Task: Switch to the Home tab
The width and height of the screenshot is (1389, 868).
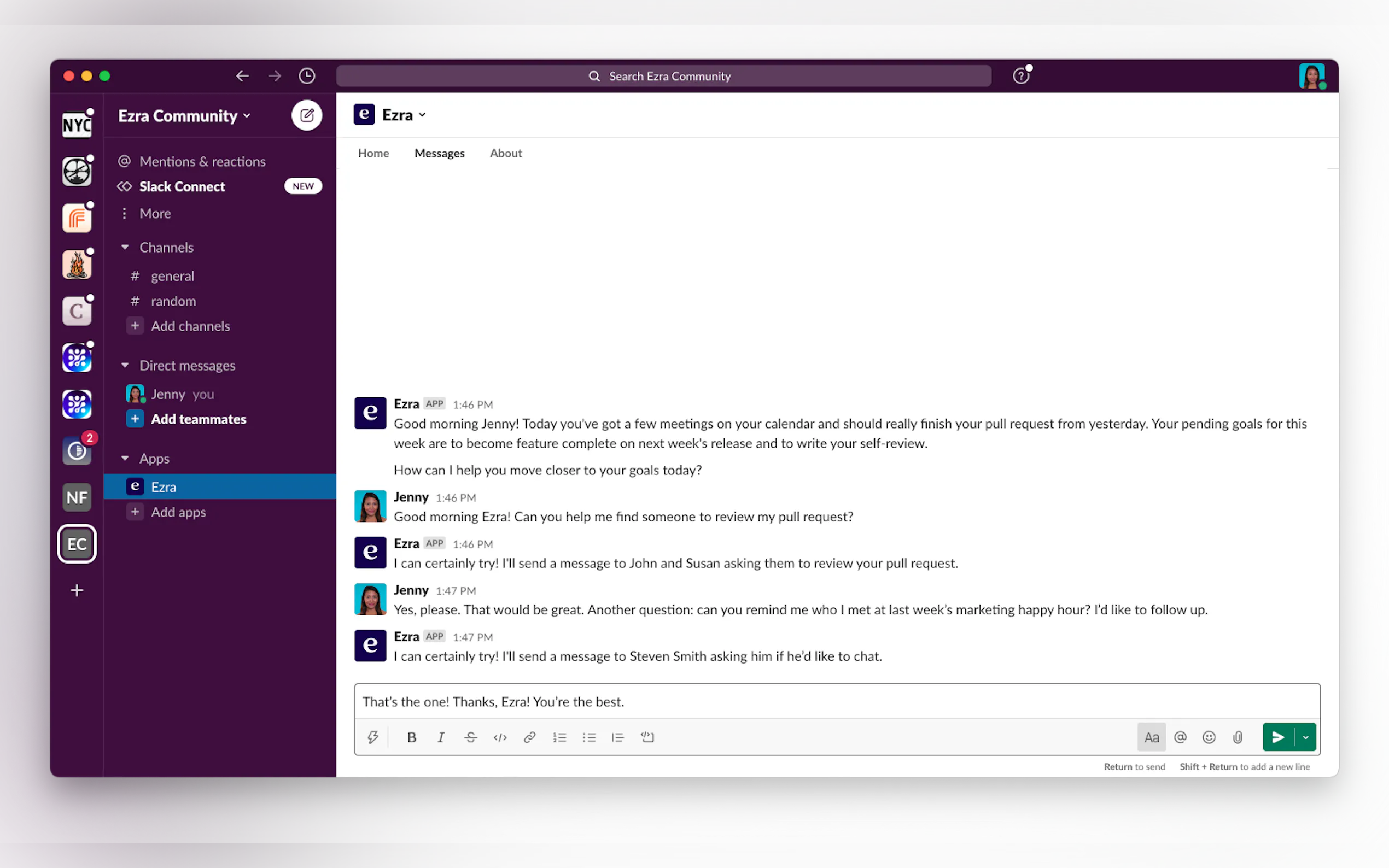Action: pyautogui.click(x=373, y=153)
